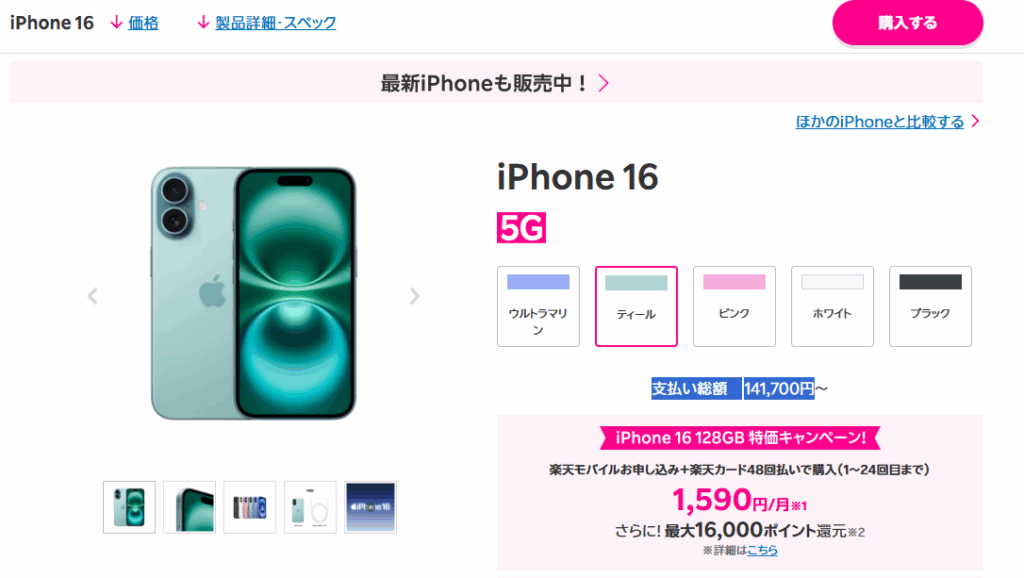
Task: Choose the ブラック color option
Action: pyautogui.click(x=930, y=306)
